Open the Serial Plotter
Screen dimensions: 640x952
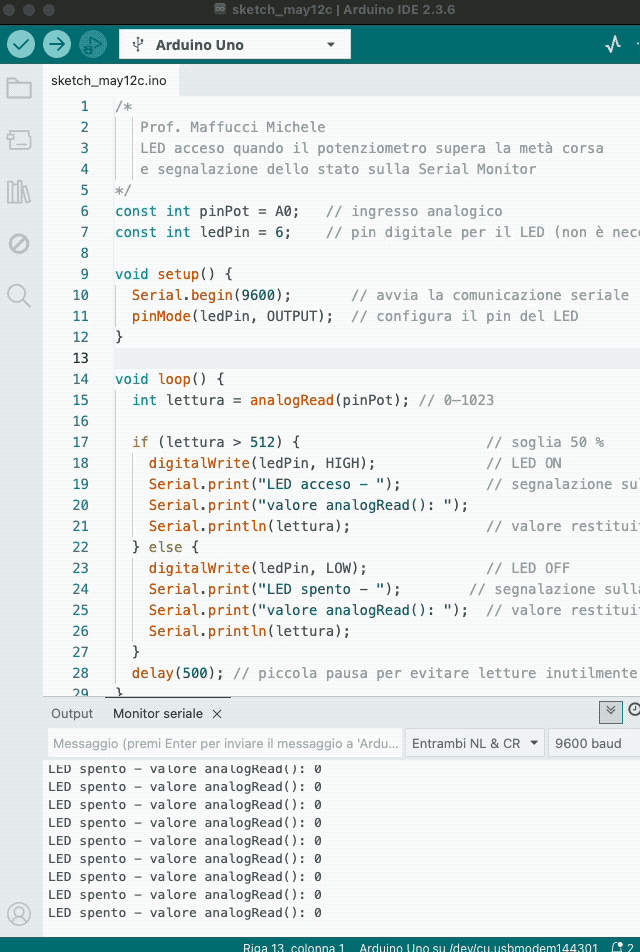(x=613, y=44)
